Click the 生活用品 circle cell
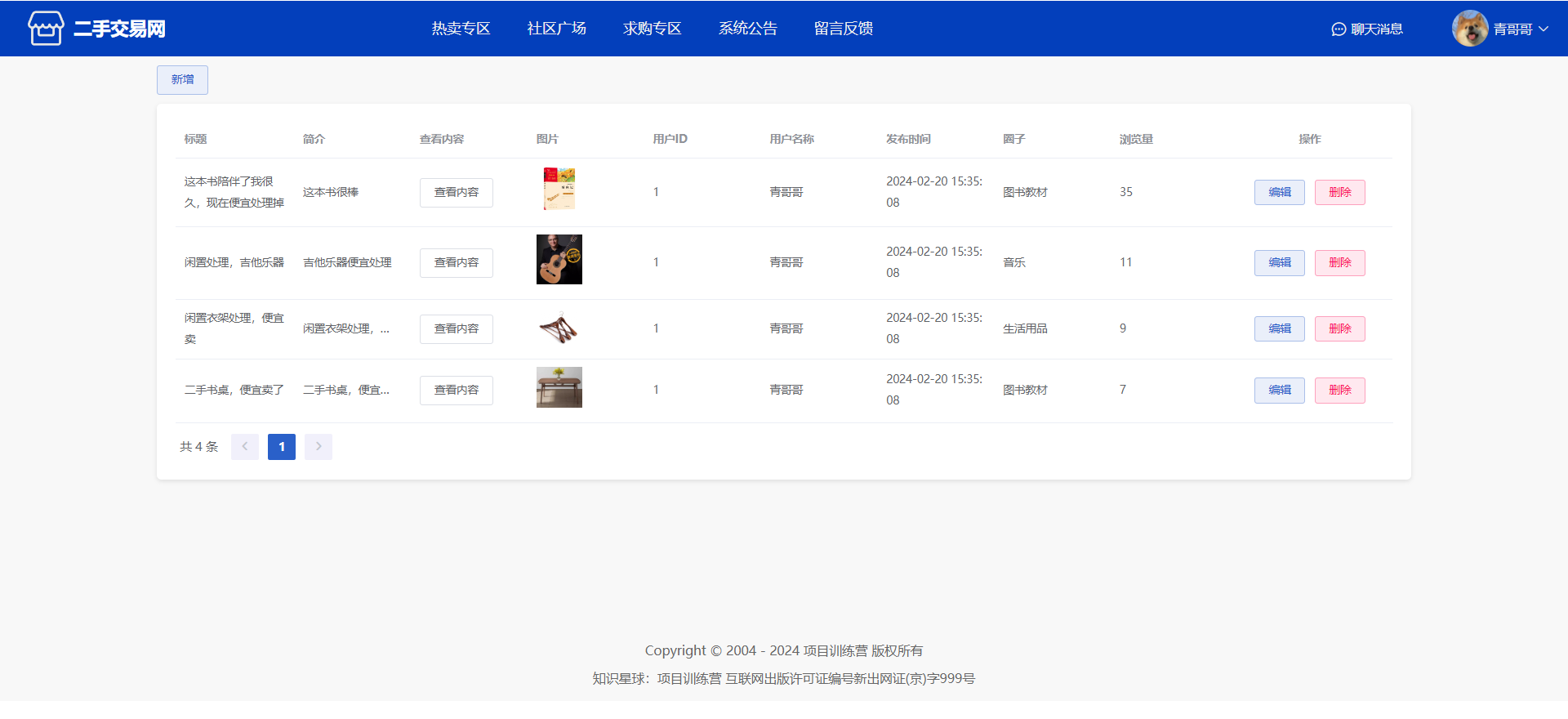This screenshot has width=1568, height=719. point(1025,329)
